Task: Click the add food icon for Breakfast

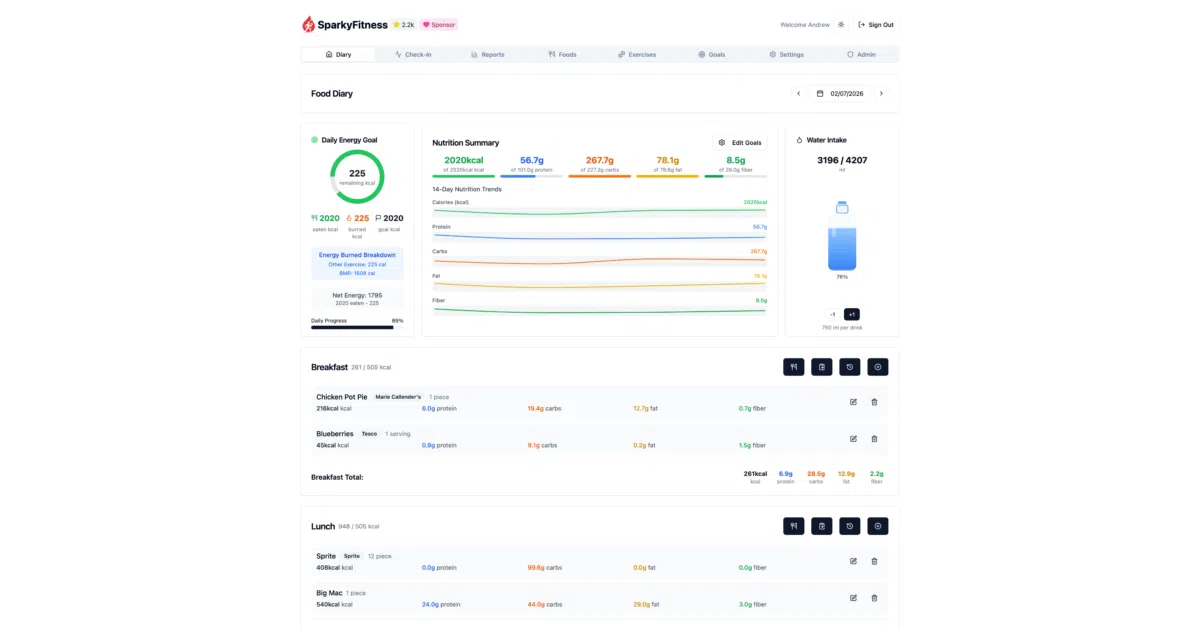Action: click(793, 367)
